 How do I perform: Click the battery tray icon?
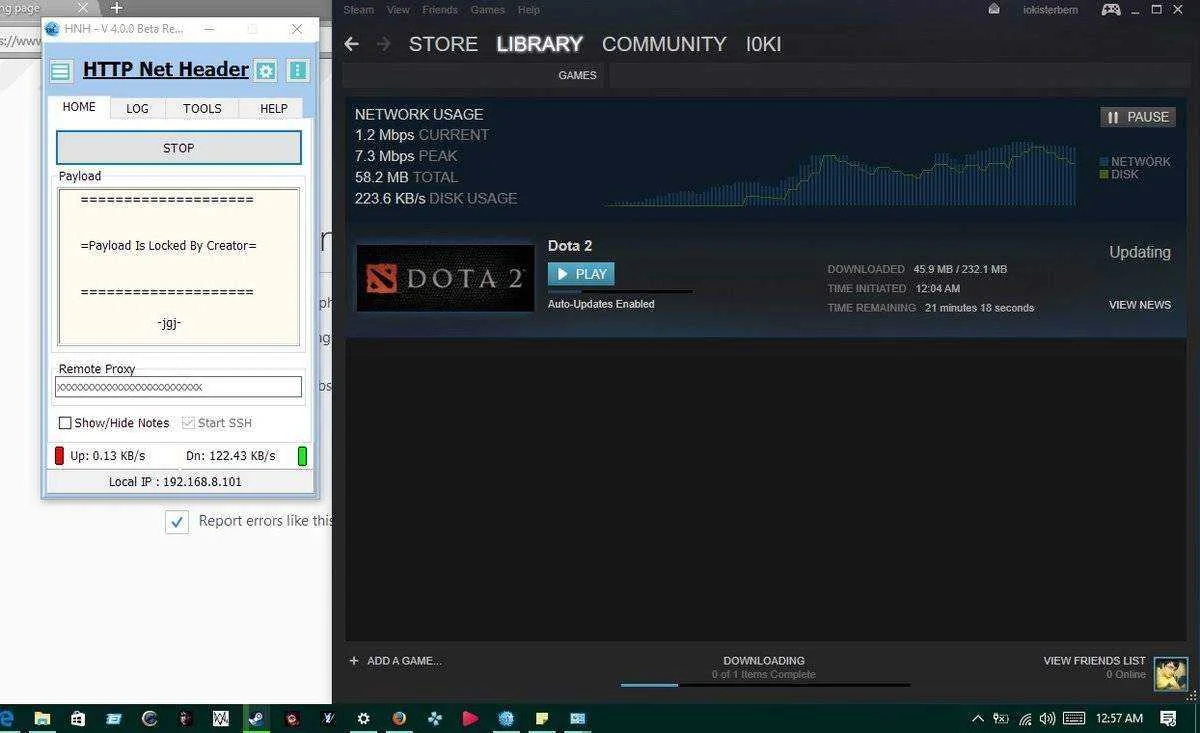click(1001, 718)
